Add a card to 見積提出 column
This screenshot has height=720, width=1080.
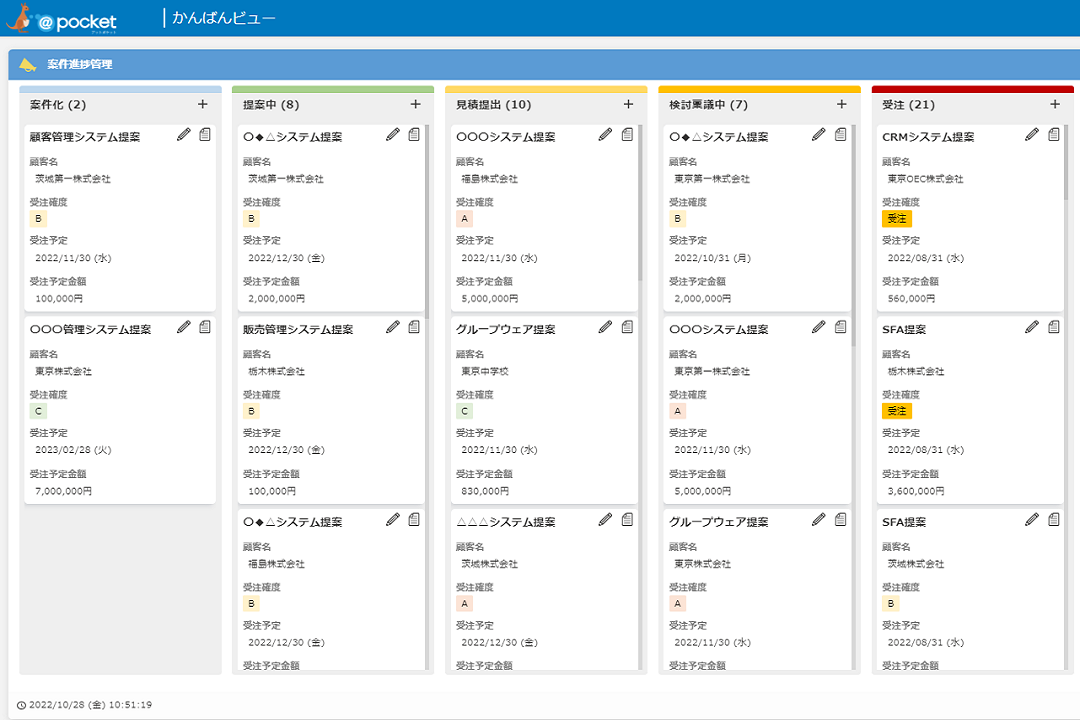(628, 104)
